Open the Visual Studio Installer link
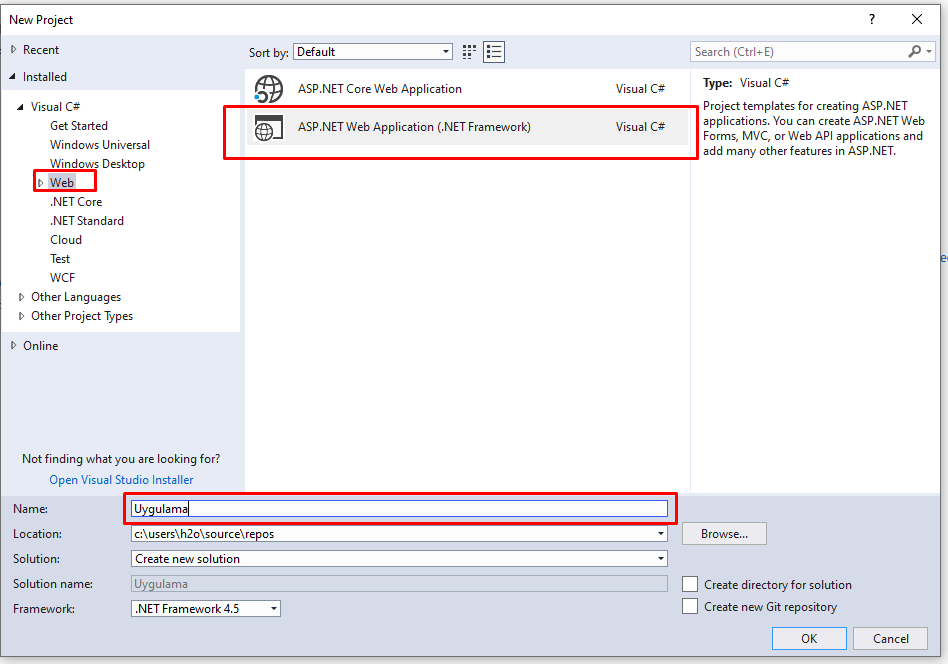Viewport: 948px width, 664px height. pos(120,479)
